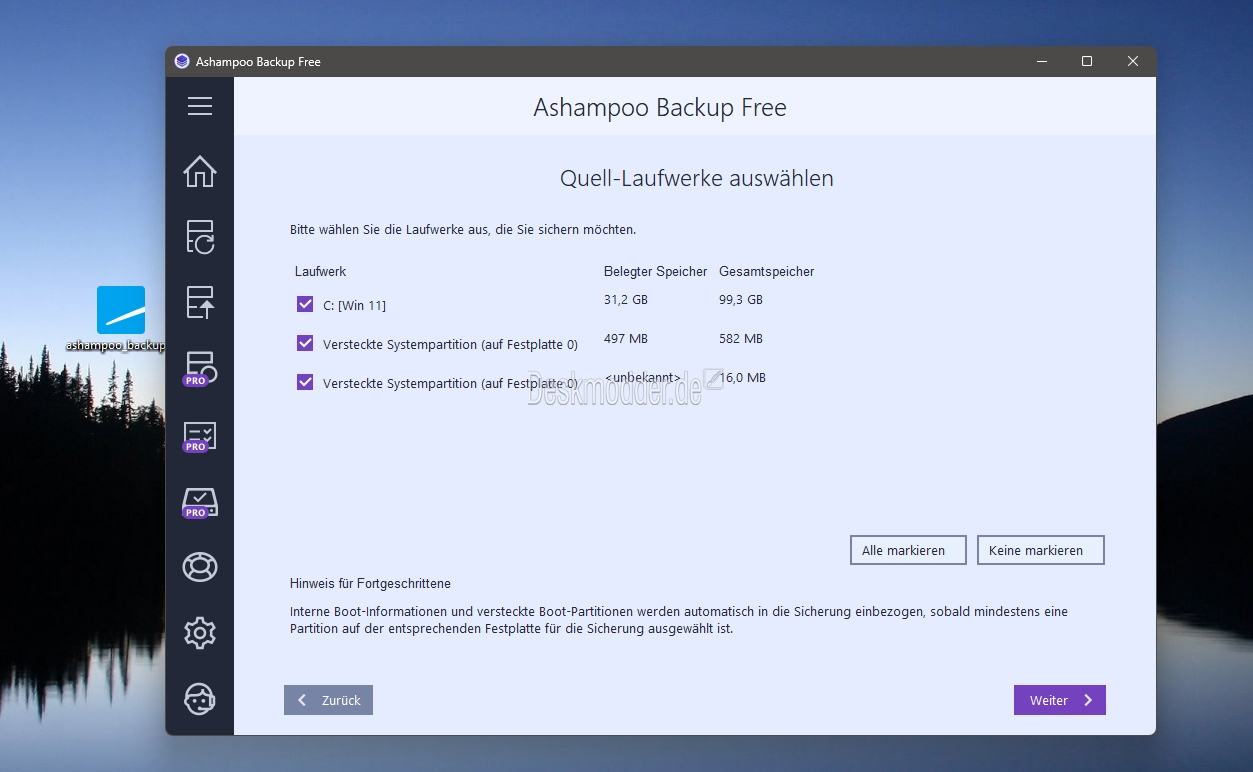Click the total space value 99,3 GB
The image size is (1253, 772).
[741, 300]
